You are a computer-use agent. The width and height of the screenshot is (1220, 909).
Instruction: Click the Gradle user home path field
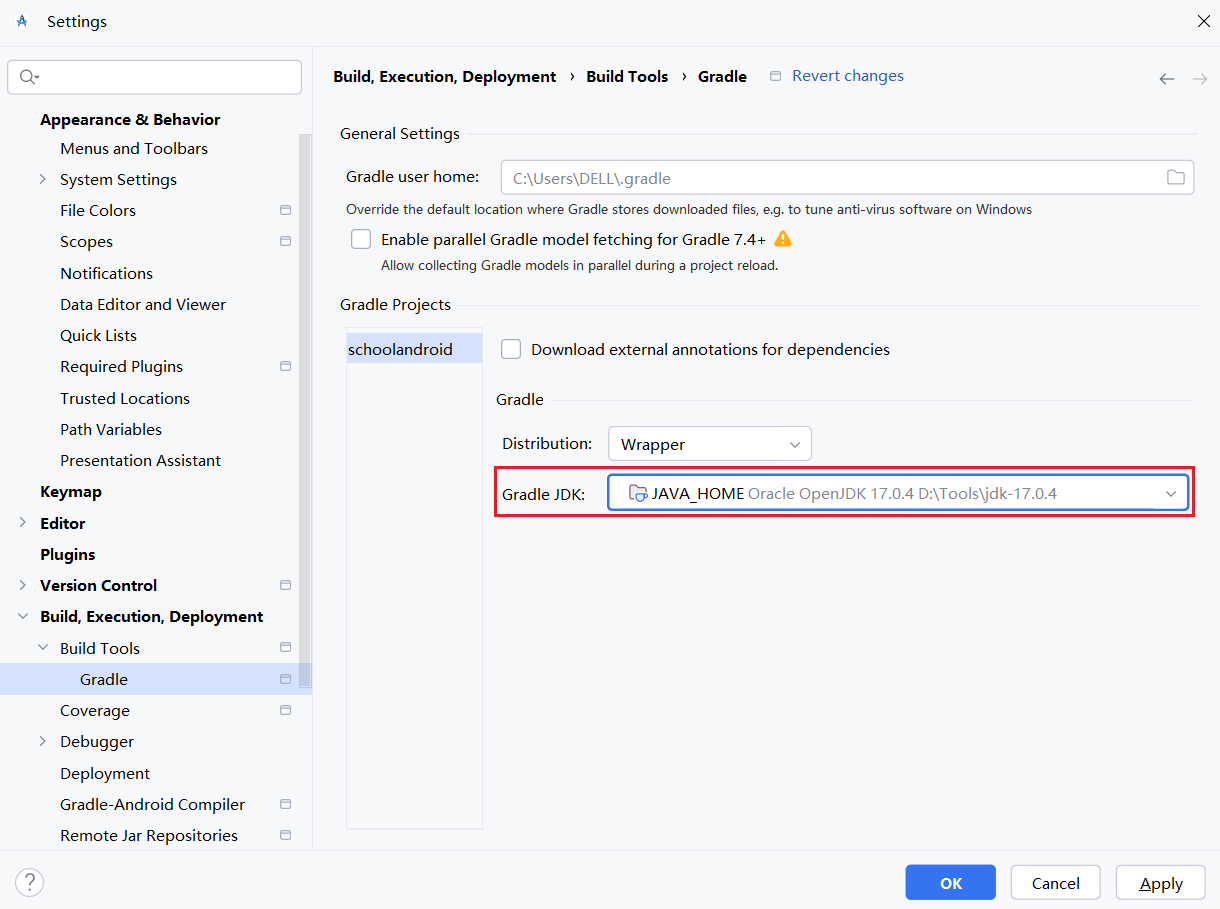830,178
